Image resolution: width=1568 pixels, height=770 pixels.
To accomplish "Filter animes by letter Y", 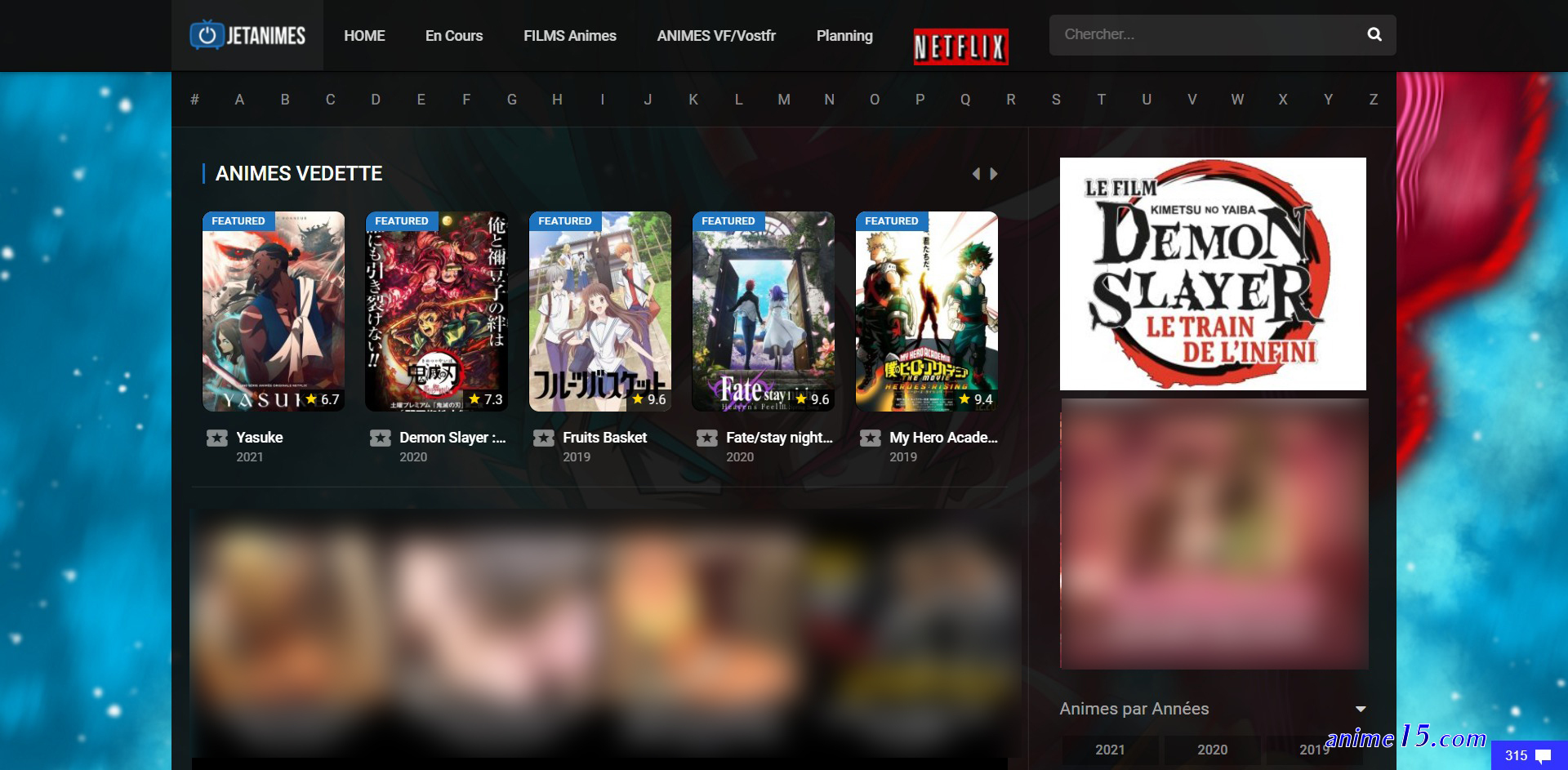I will click(1329, 100).
